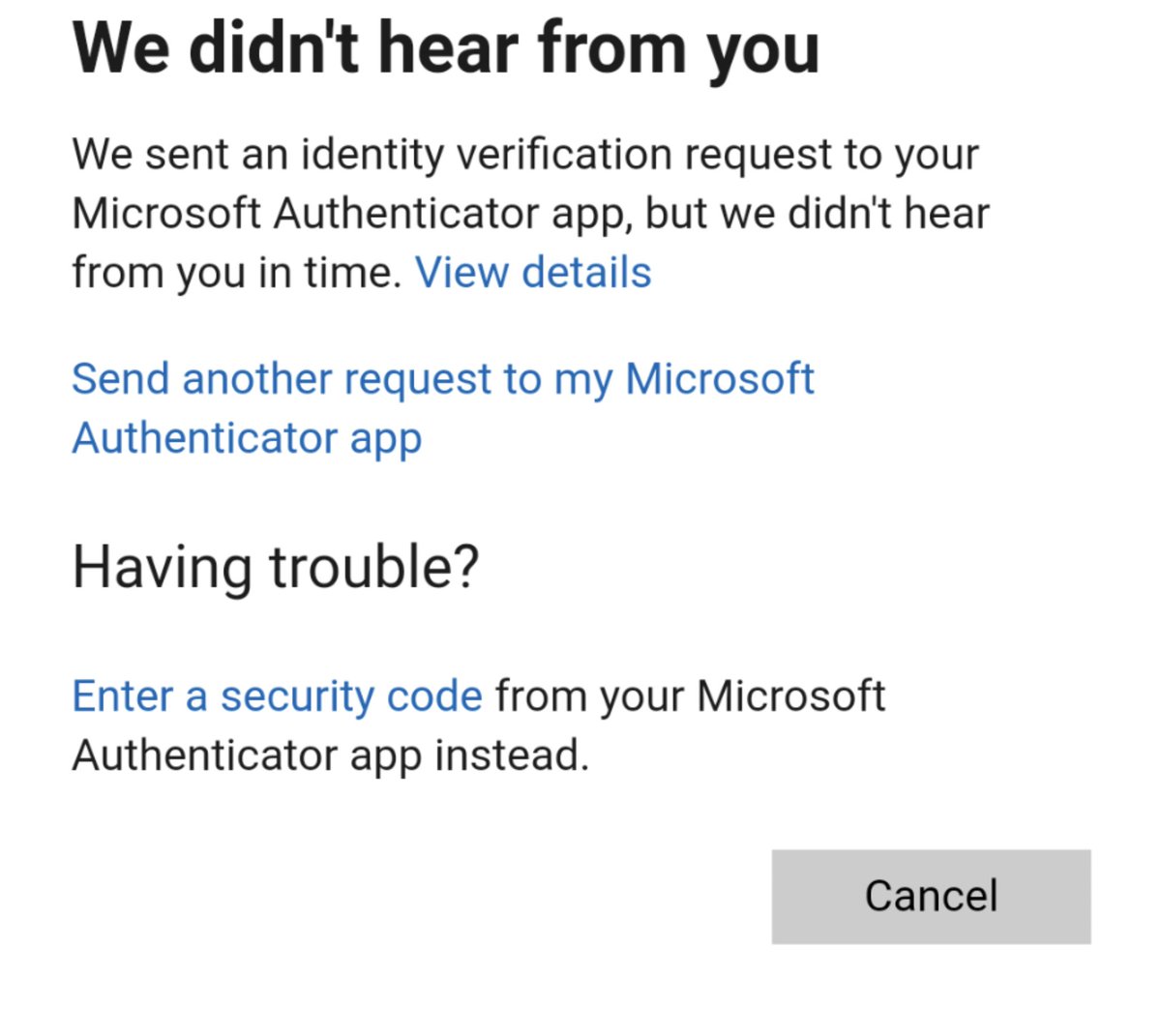Click the Enter a security code link
Image resolution: width=1161 pixels, height=1036 pixels.
pyautogui.click(x=277, y=696)
